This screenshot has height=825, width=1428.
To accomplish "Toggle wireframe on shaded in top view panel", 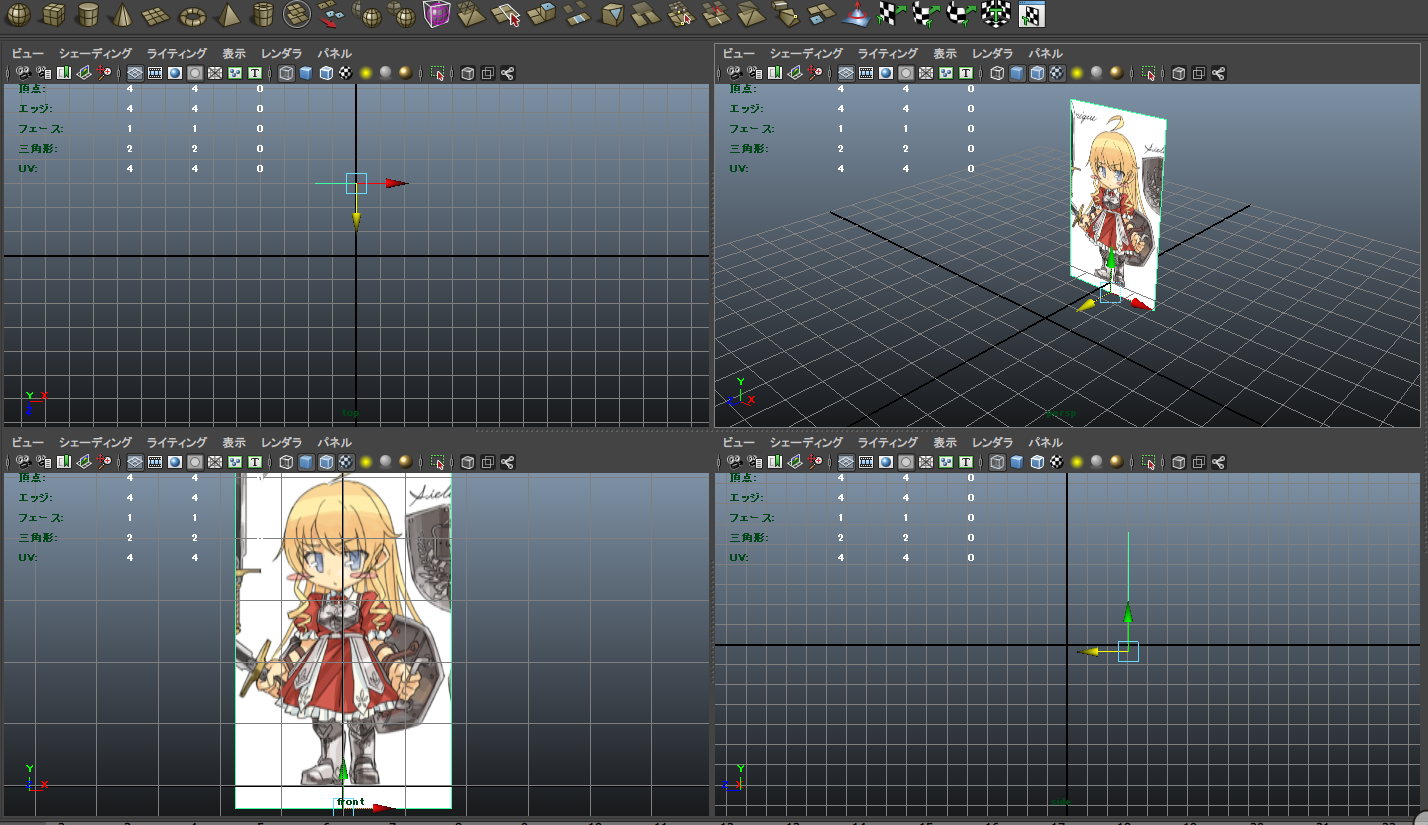I will [326, 73].
